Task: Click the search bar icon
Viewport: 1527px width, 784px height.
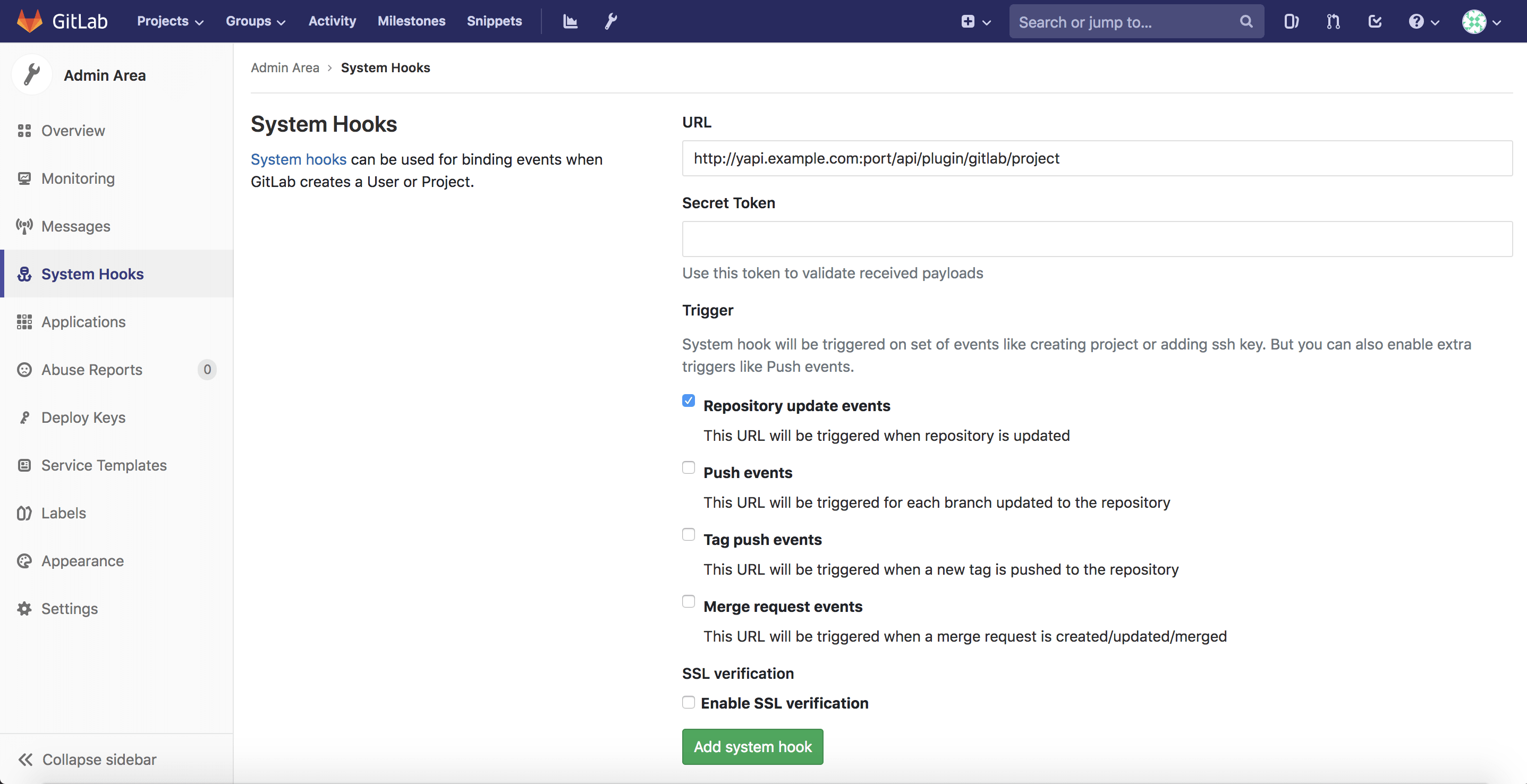Action: 1248,20
